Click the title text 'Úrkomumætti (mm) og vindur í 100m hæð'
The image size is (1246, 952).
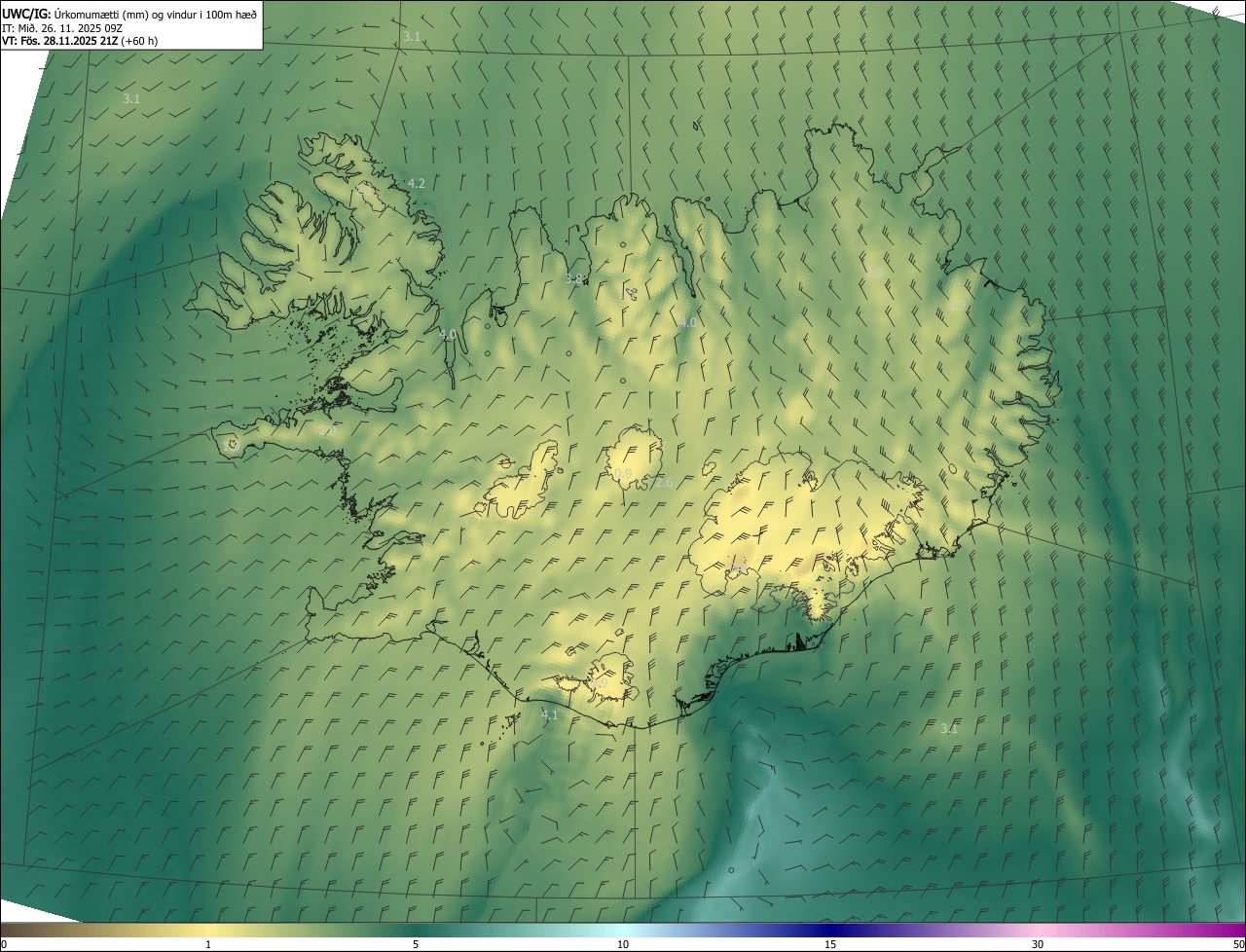(155, 14)
